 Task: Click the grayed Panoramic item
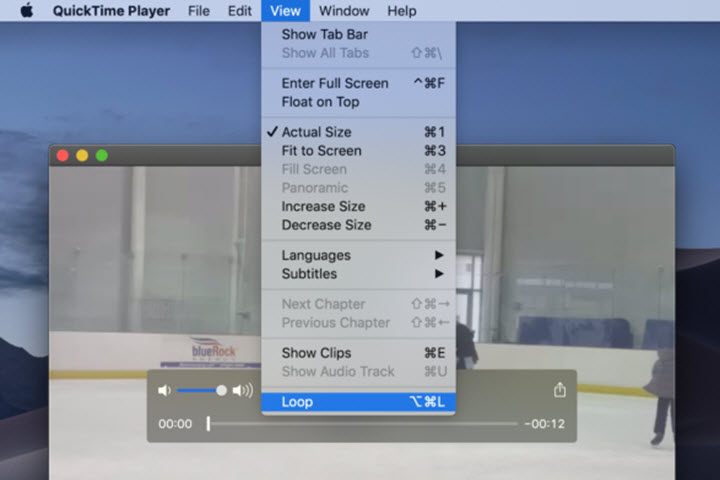click(359, 188)
